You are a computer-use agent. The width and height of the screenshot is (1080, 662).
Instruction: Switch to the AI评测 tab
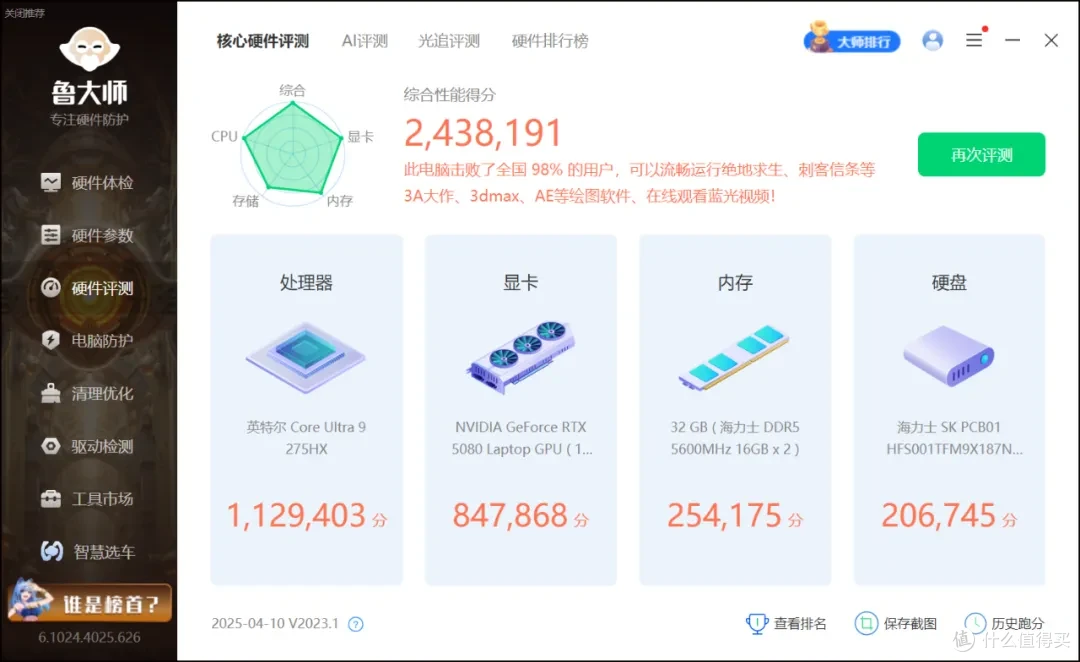(x=364, y=41)
